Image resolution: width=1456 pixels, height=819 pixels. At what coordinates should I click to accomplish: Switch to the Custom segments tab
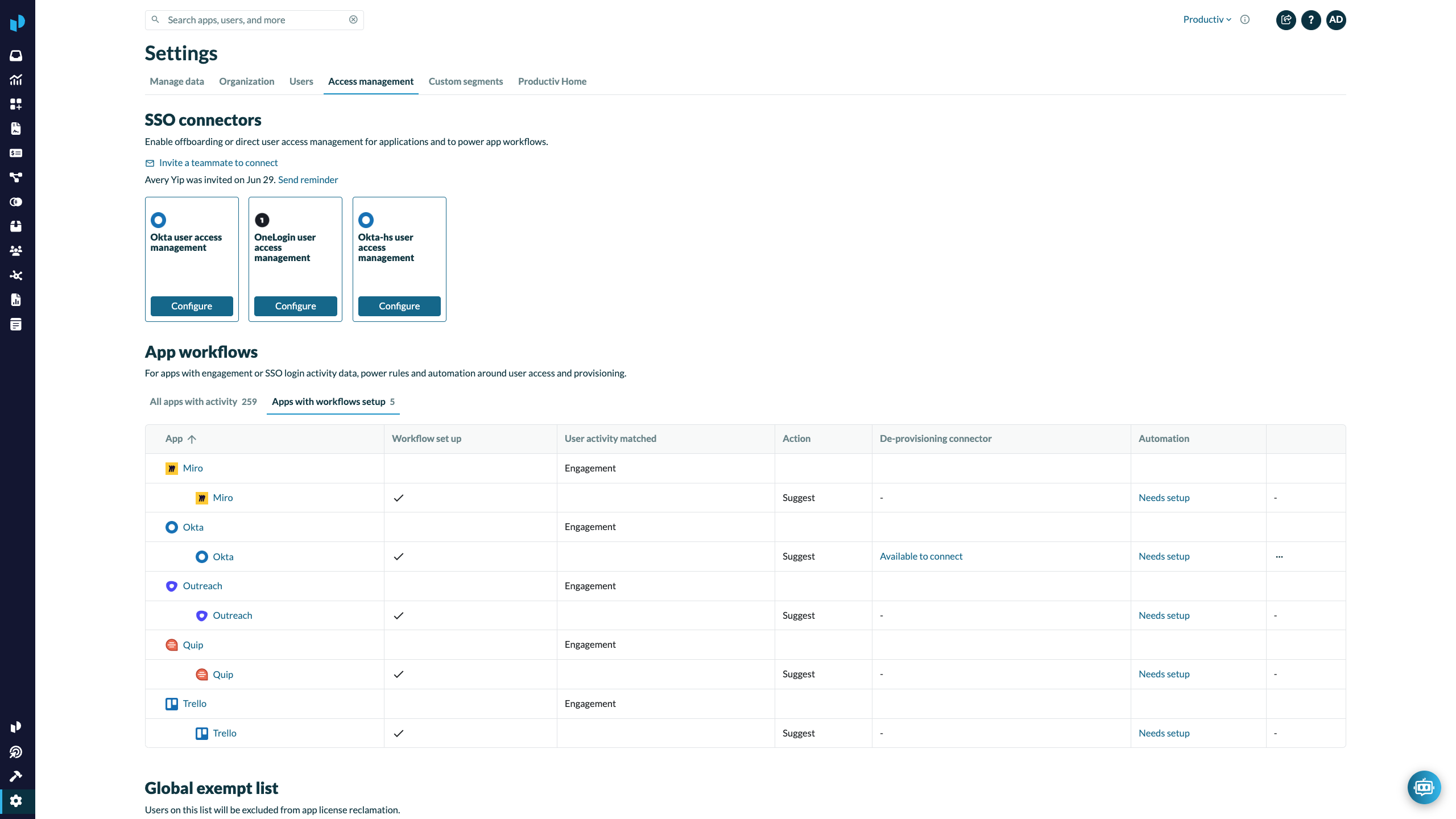(x=465, y=81)
